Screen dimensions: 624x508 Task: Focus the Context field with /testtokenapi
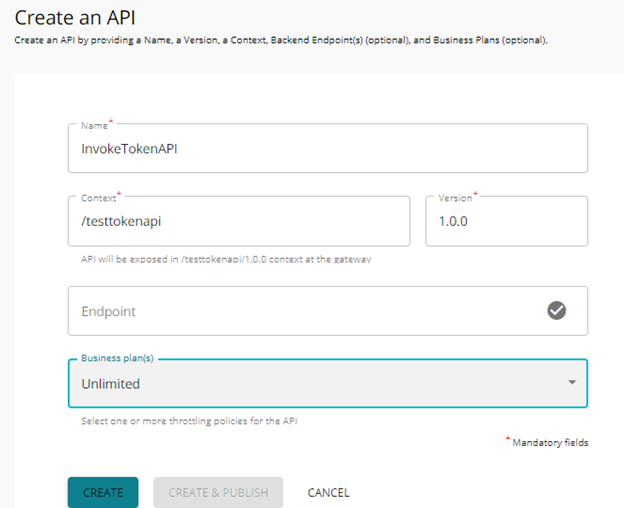click(239, 221)
